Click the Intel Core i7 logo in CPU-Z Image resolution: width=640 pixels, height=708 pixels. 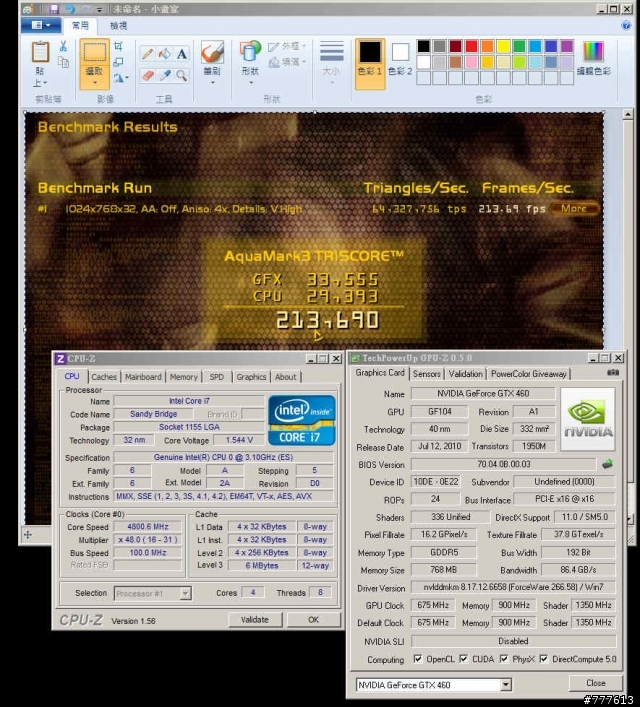tap(302, 420)
